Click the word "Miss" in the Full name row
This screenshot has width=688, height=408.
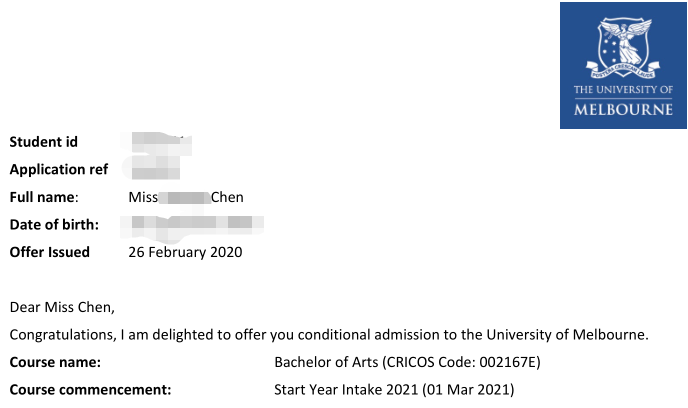coord(143,197)
